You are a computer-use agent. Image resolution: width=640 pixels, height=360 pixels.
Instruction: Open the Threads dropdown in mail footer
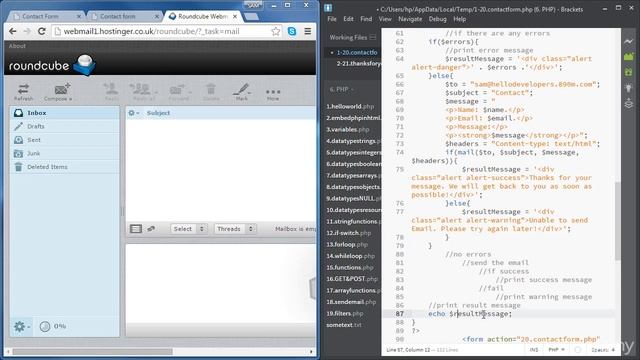coord(235,229)
